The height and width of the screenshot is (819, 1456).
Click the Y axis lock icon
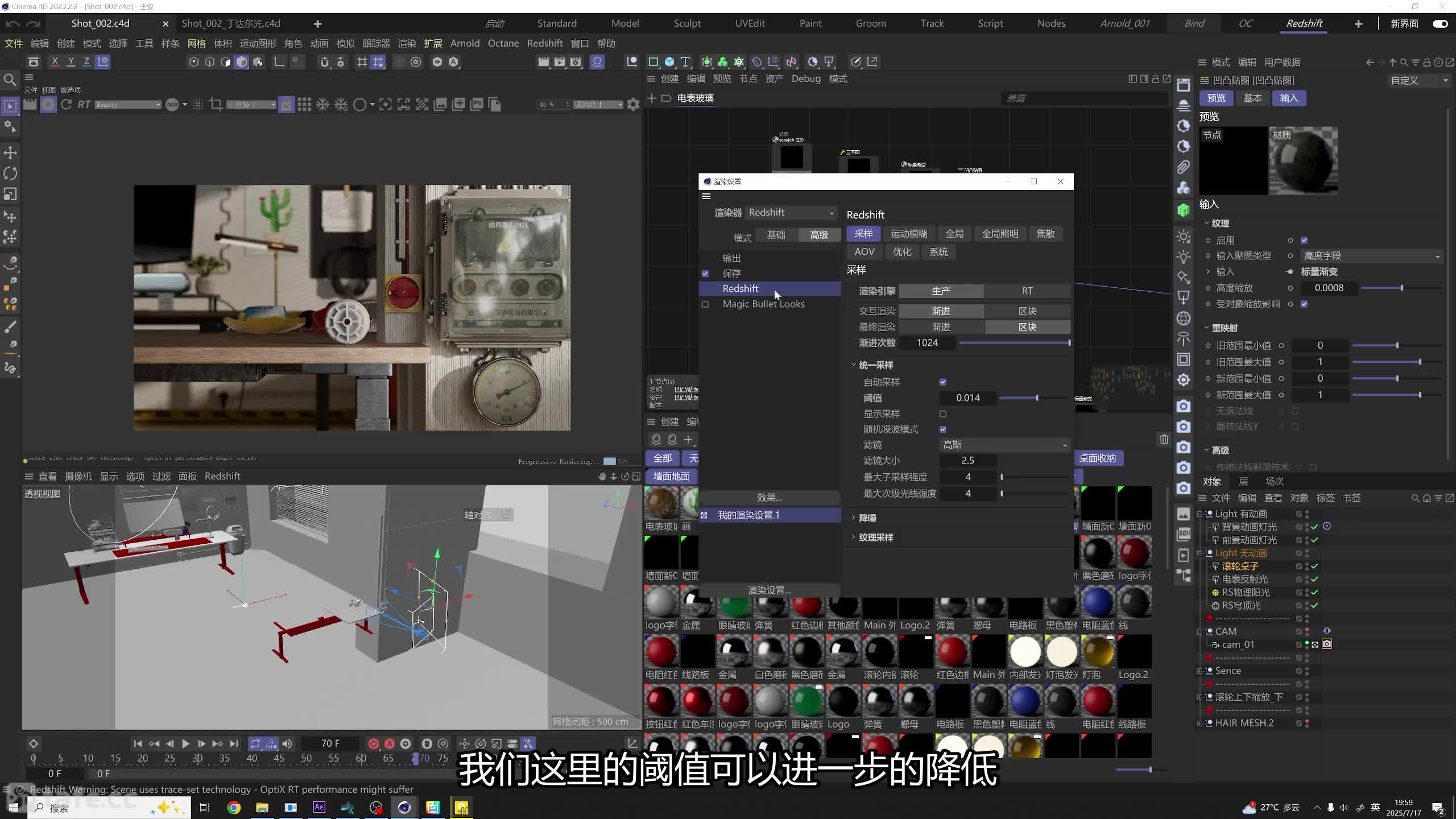tap(71, 61)
